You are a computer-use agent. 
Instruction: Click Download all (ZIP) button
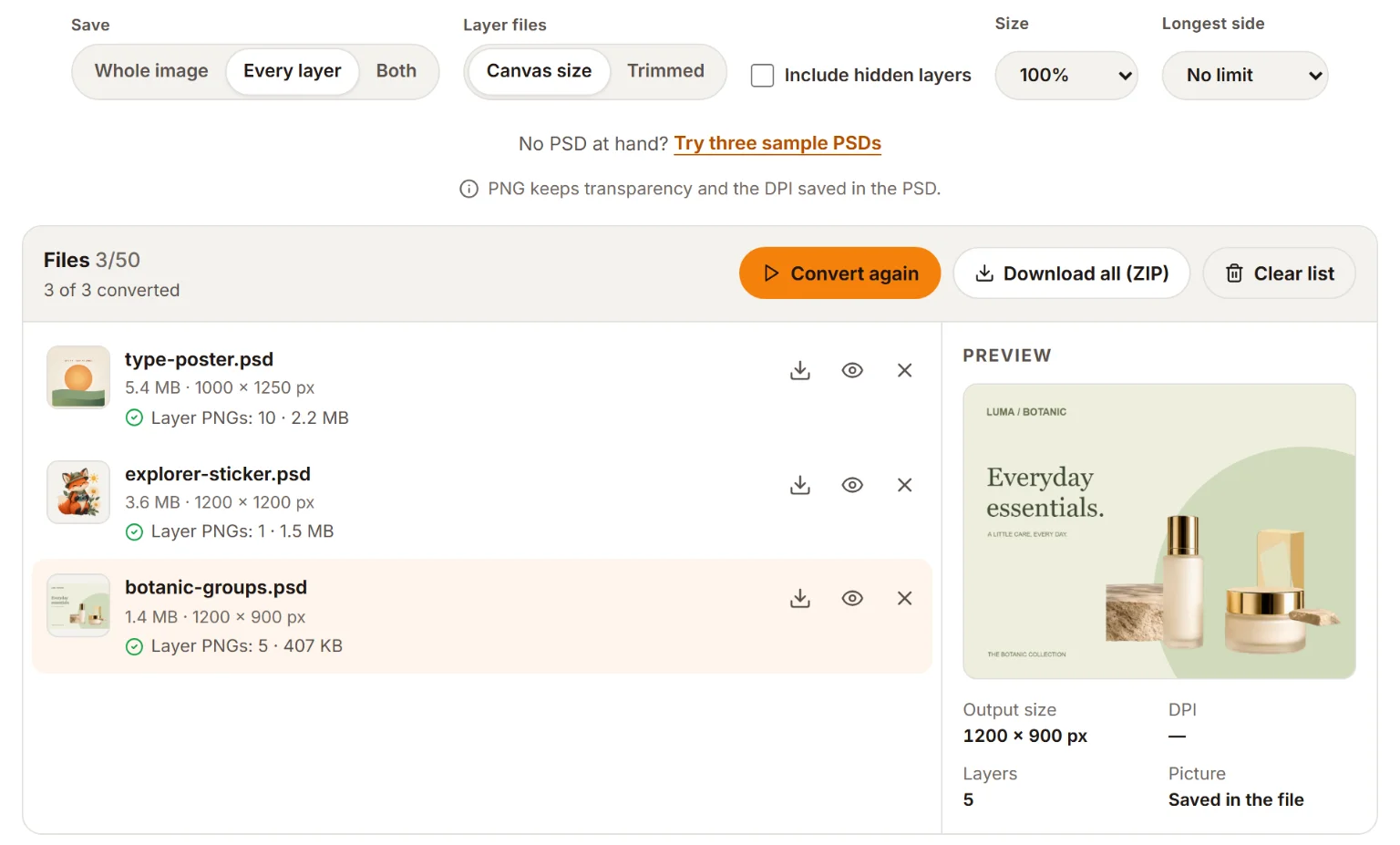tap(1072, 273)
